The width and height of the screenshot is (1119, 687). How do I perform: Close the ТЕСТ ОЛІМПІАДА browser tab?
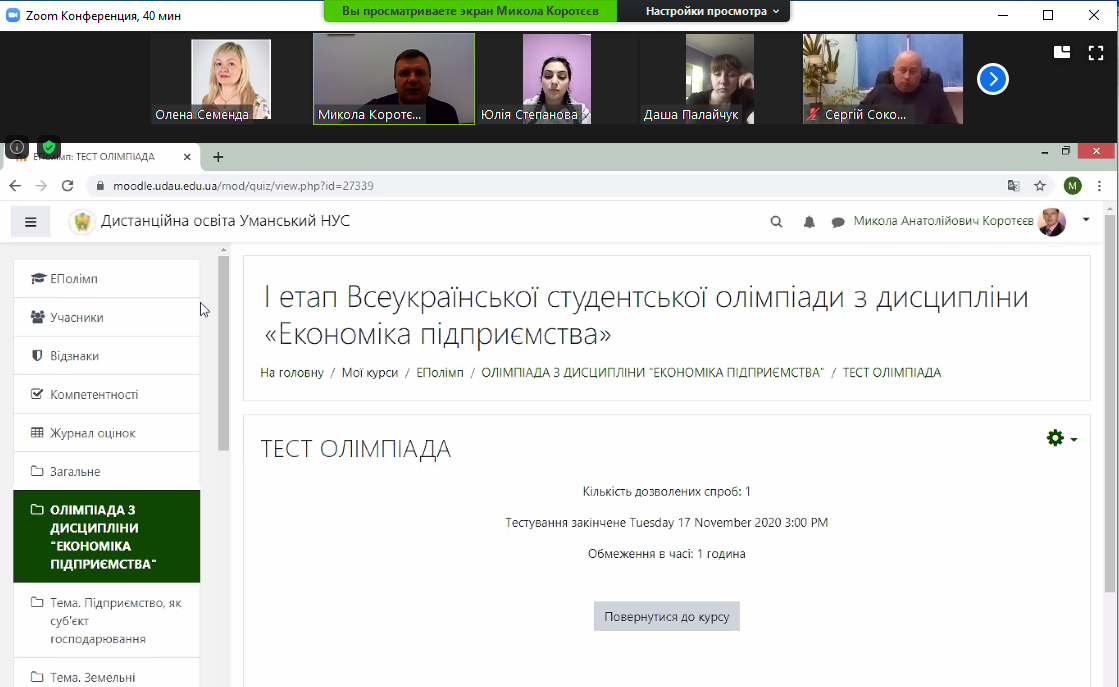tap(187, 157)
